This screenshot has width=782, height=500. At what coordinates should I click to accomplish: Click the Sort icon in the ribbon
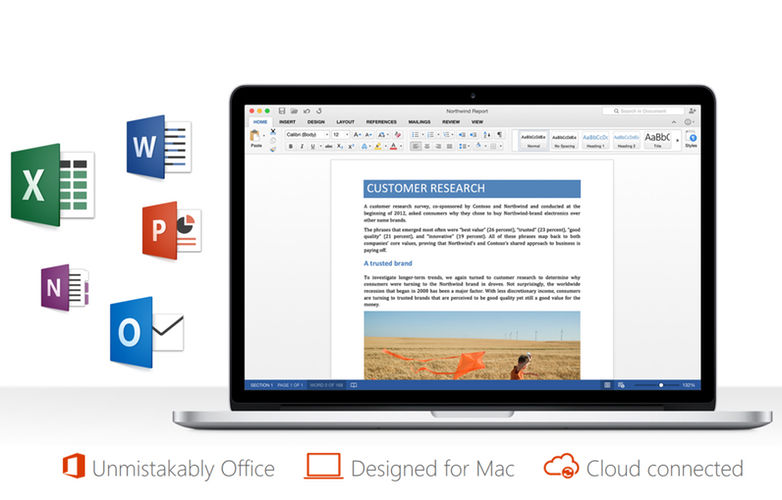click(x=487, y=135)
